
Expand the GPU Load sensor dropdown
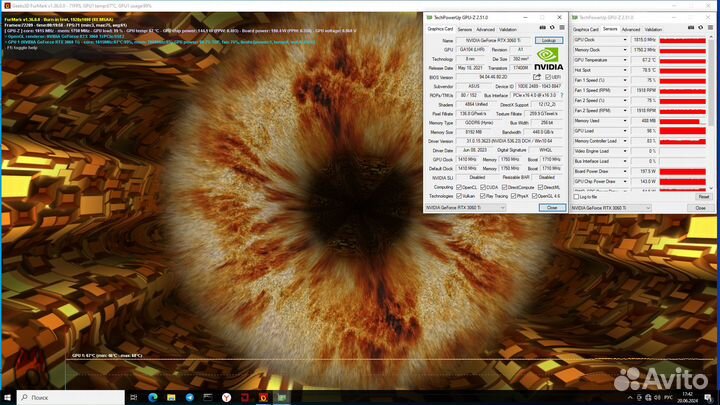[624, 131]
